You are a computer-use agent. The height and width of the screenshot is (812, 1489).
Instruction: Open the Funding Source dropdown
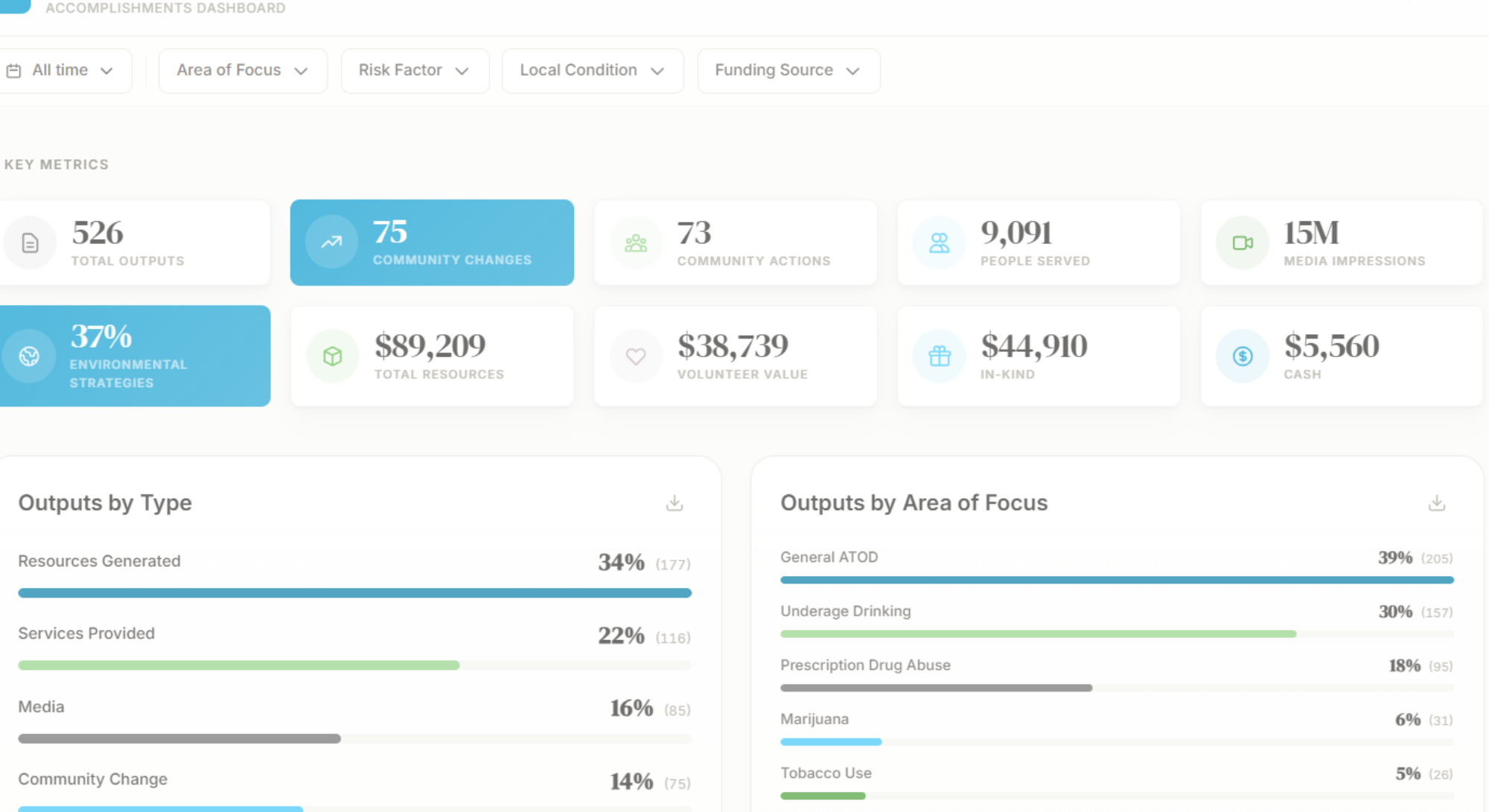(x=788, y=71)
